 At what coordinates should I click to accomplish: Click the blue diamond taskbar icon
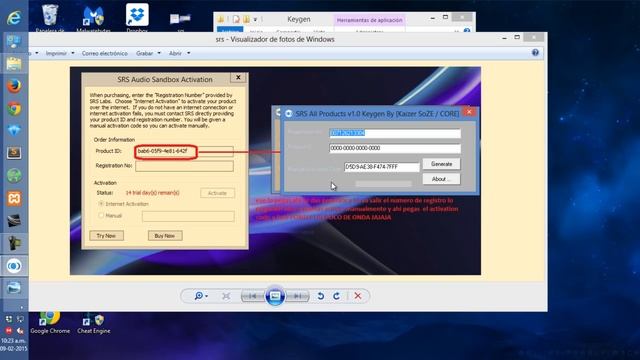point(14,131)
